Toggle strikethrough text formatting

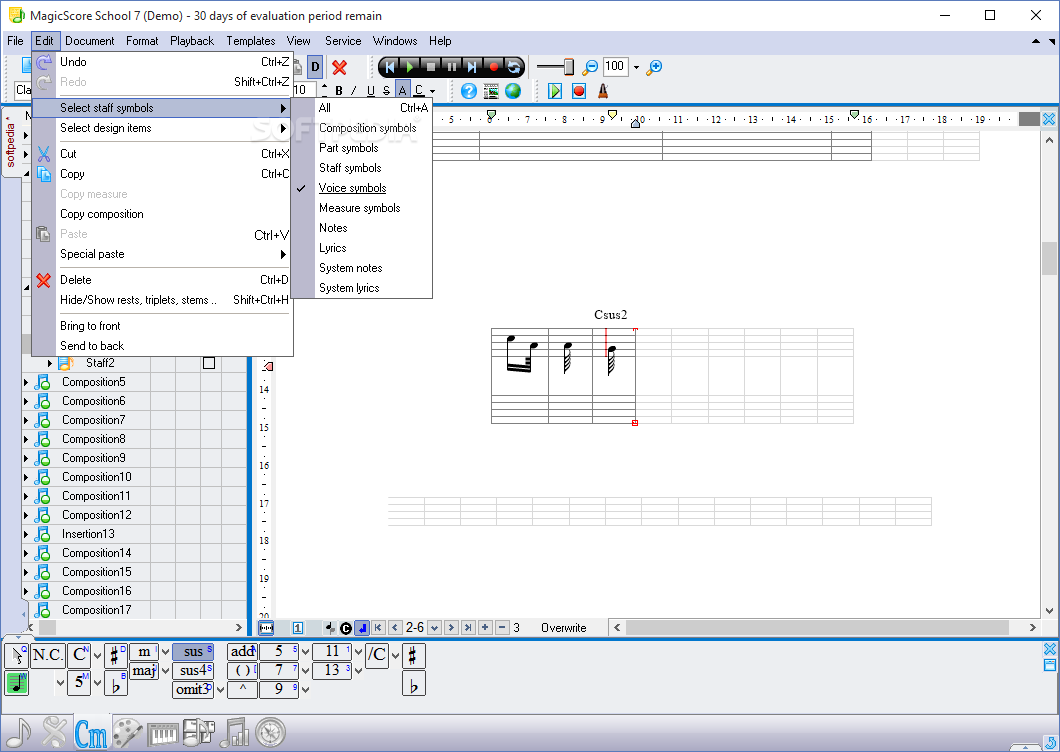(x=386, y=91)
